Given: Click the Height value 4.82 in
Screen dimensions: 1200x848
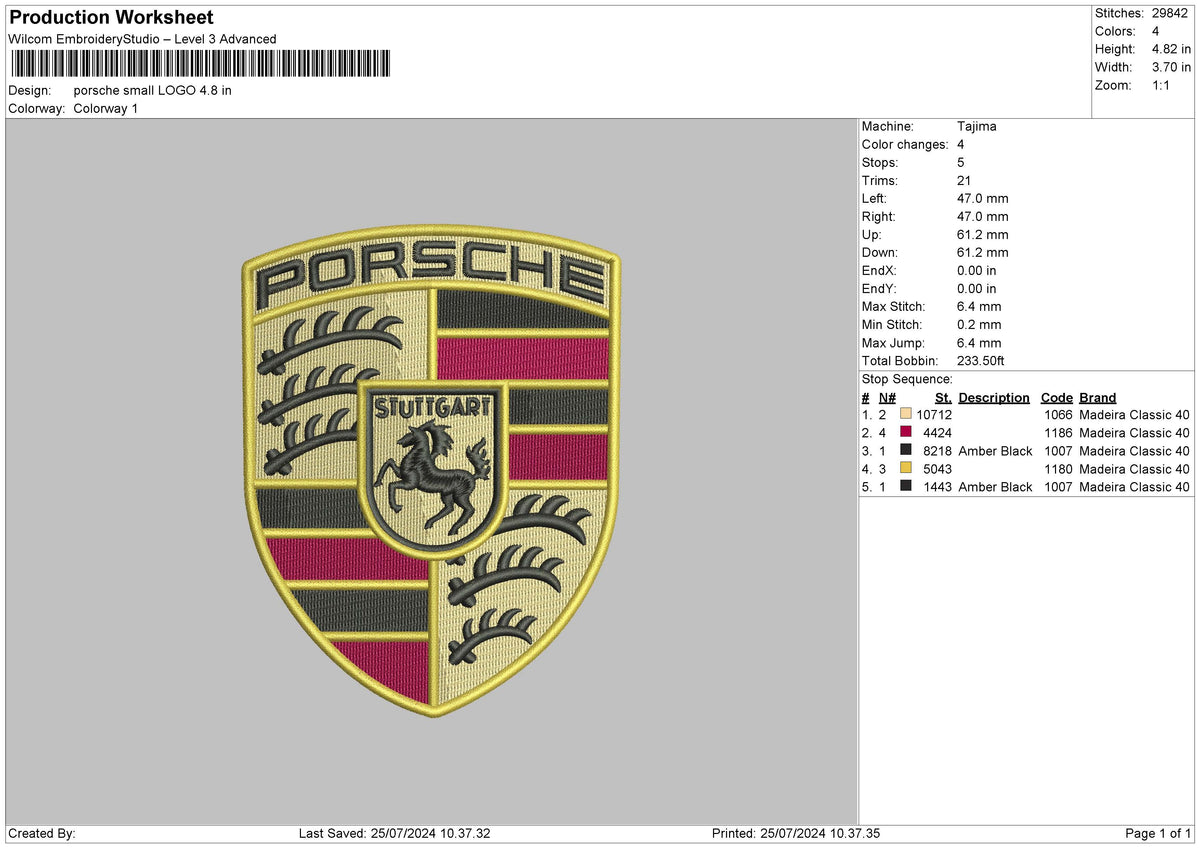Looking at the screenshot, I should (x=1172, y=49).
